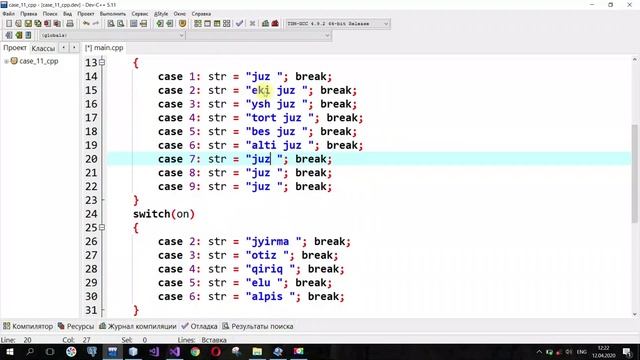Print the file using the printer icon
Viewport: 640px width, 360px height.
click(x=70, y=24)
